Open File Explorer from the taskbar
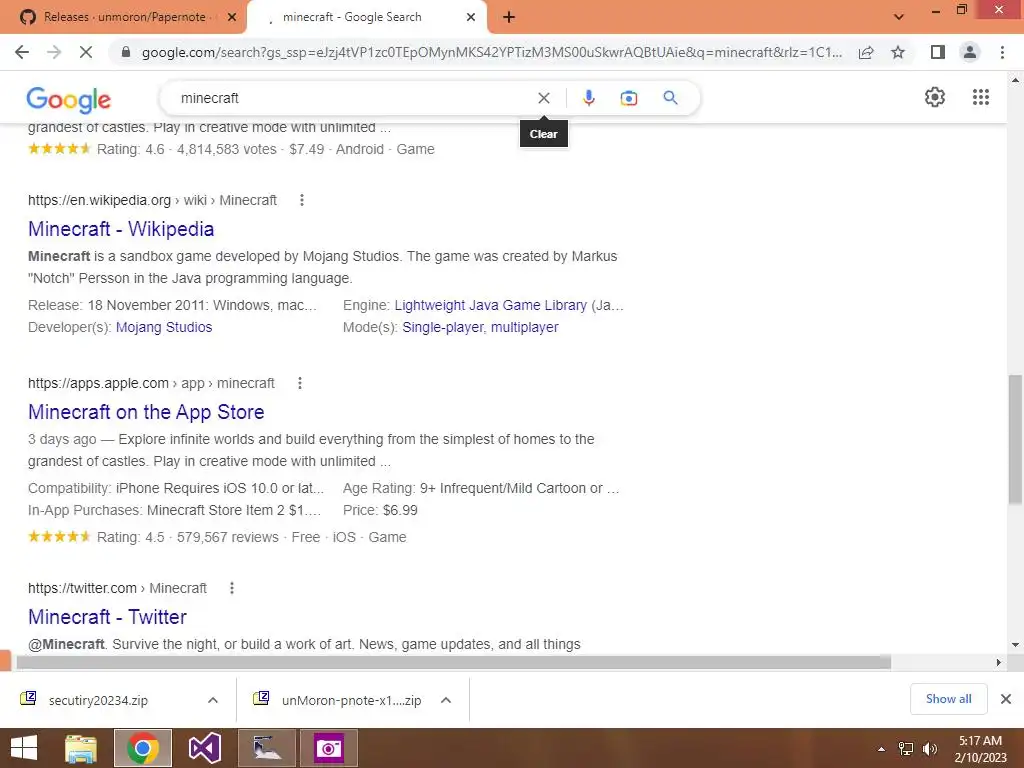The height and width of the screenshot is (768, 1024). (x=81, y=748)
